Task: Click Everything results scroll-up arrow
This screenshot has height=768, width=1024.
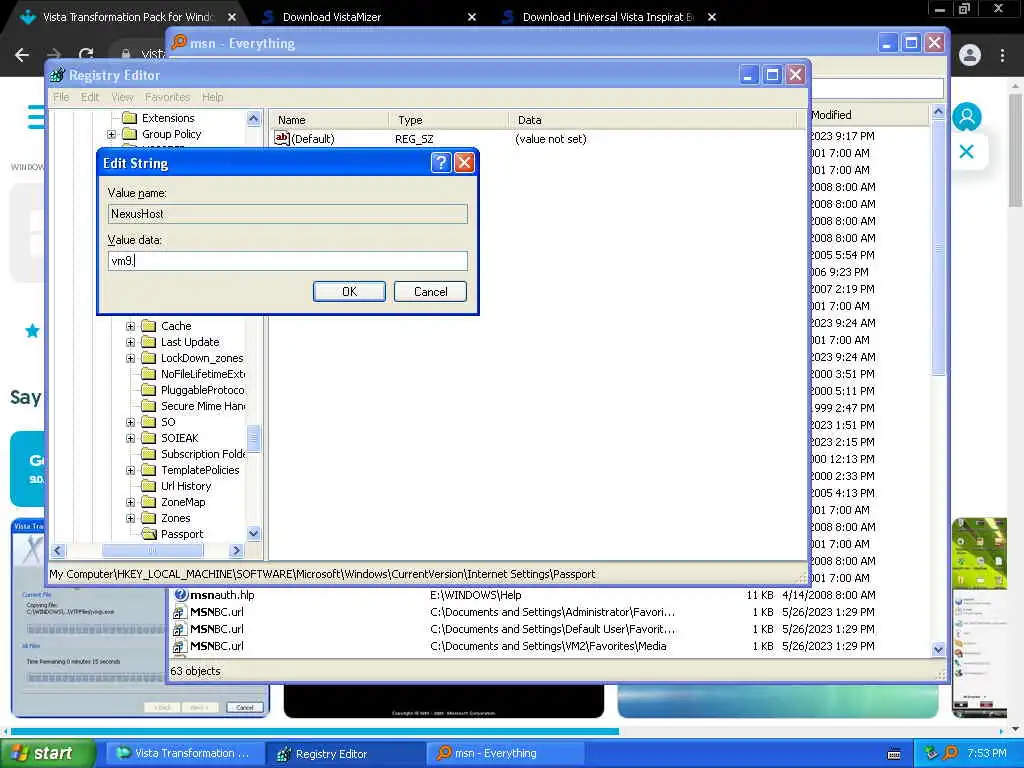Action: [x=938, y=112]
